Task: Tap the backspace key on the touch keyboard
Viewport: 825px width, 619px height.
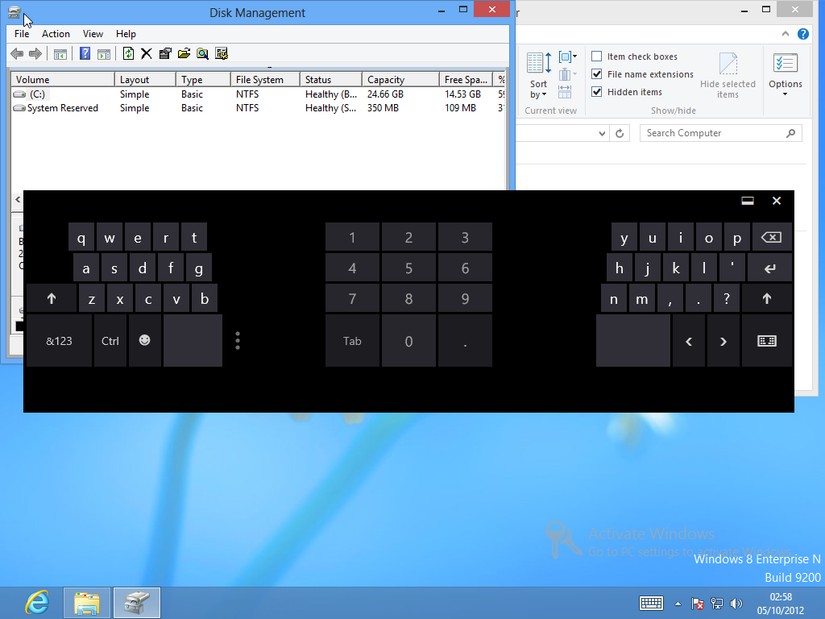Action: pyautogui.click(x=771, y=237)
